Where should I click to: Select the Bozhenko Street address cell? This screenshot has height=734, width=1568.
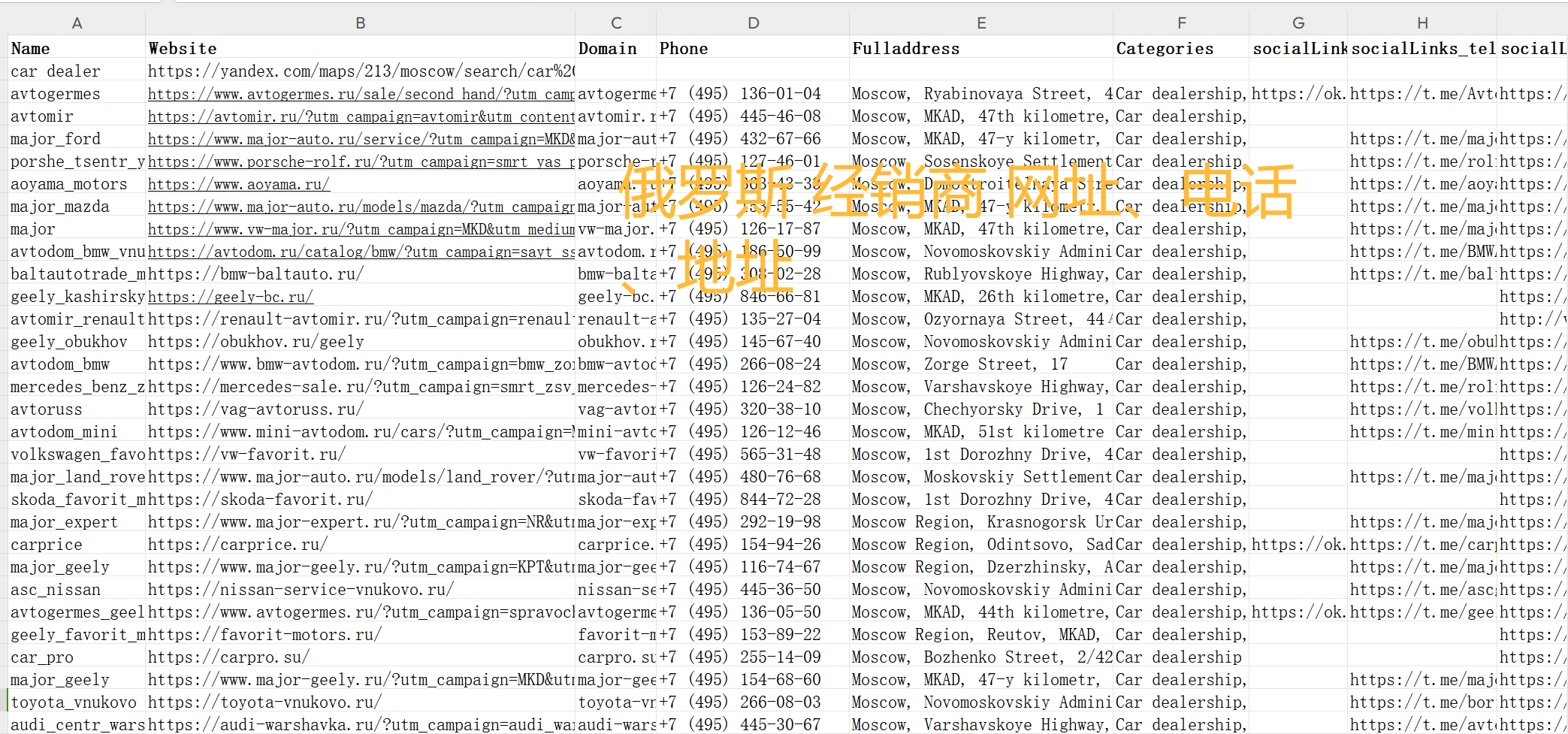coord(981,657)
